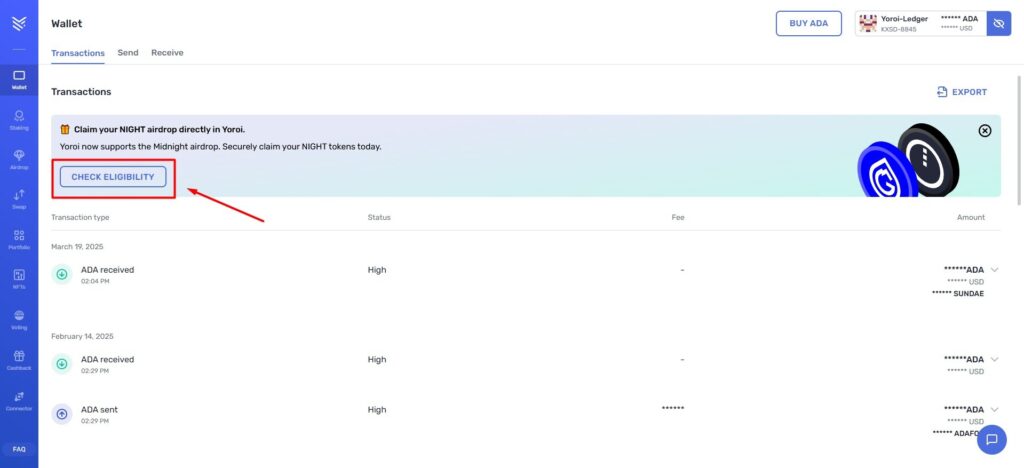
Task: Expand the March 19 ADA received transaction
Action: pyautogui.click(x=994, y=270)
